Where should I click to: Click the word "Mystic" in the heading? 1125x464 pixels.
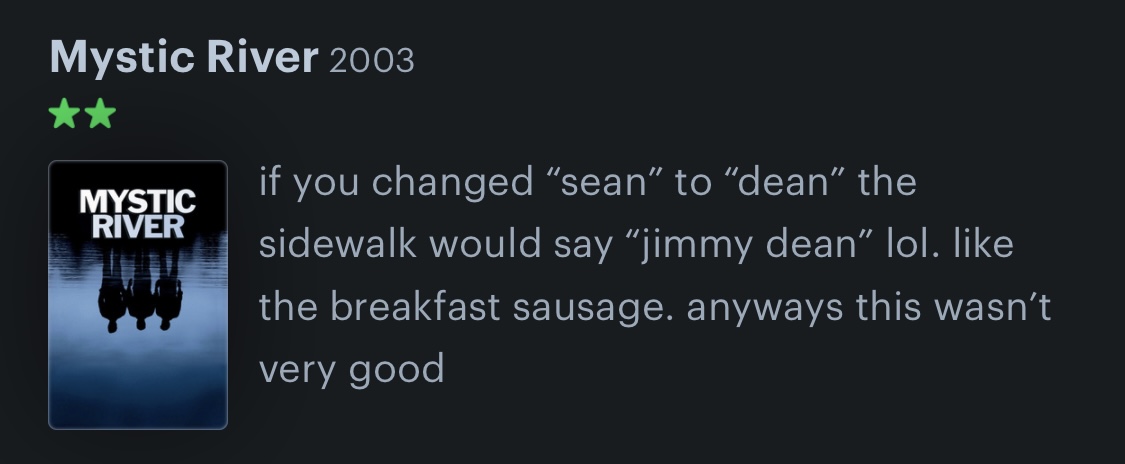pos(121,59)
